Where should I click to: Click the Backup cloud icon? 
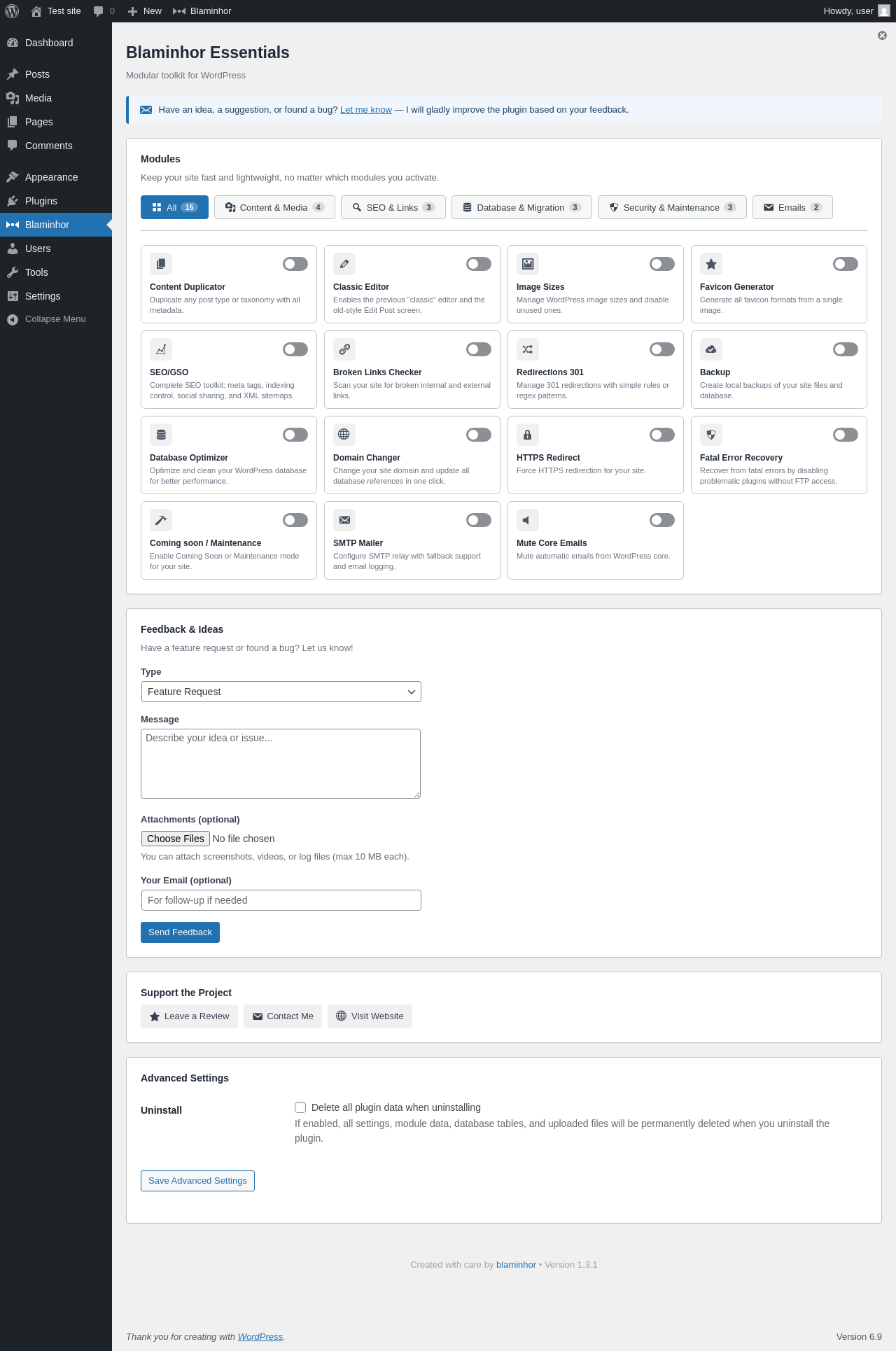(711, 349)
